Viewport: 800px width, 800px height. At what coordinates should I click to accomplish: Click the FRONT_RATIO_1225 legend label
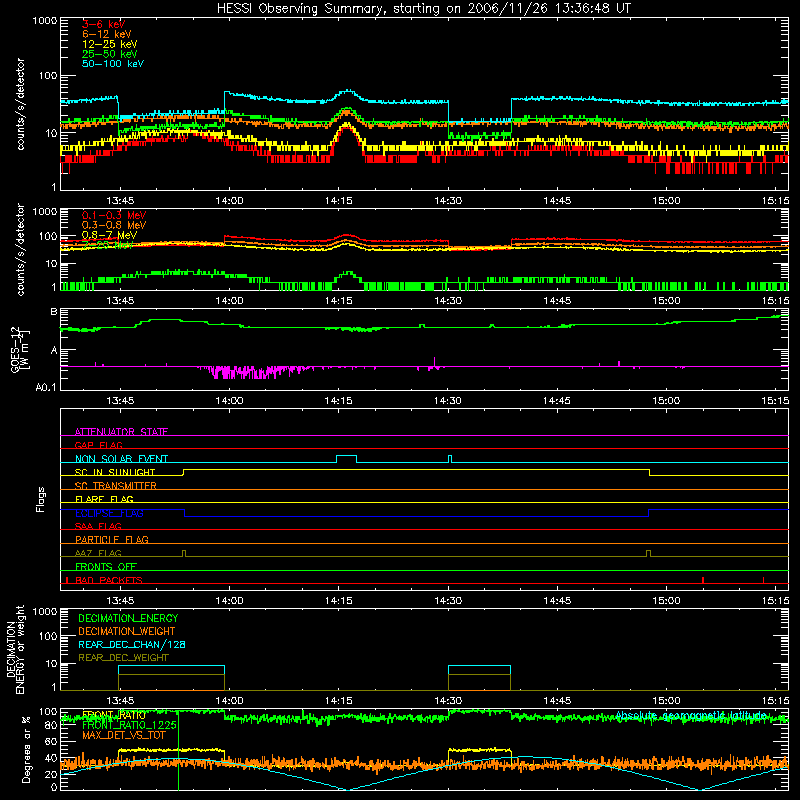coord(129,724)
